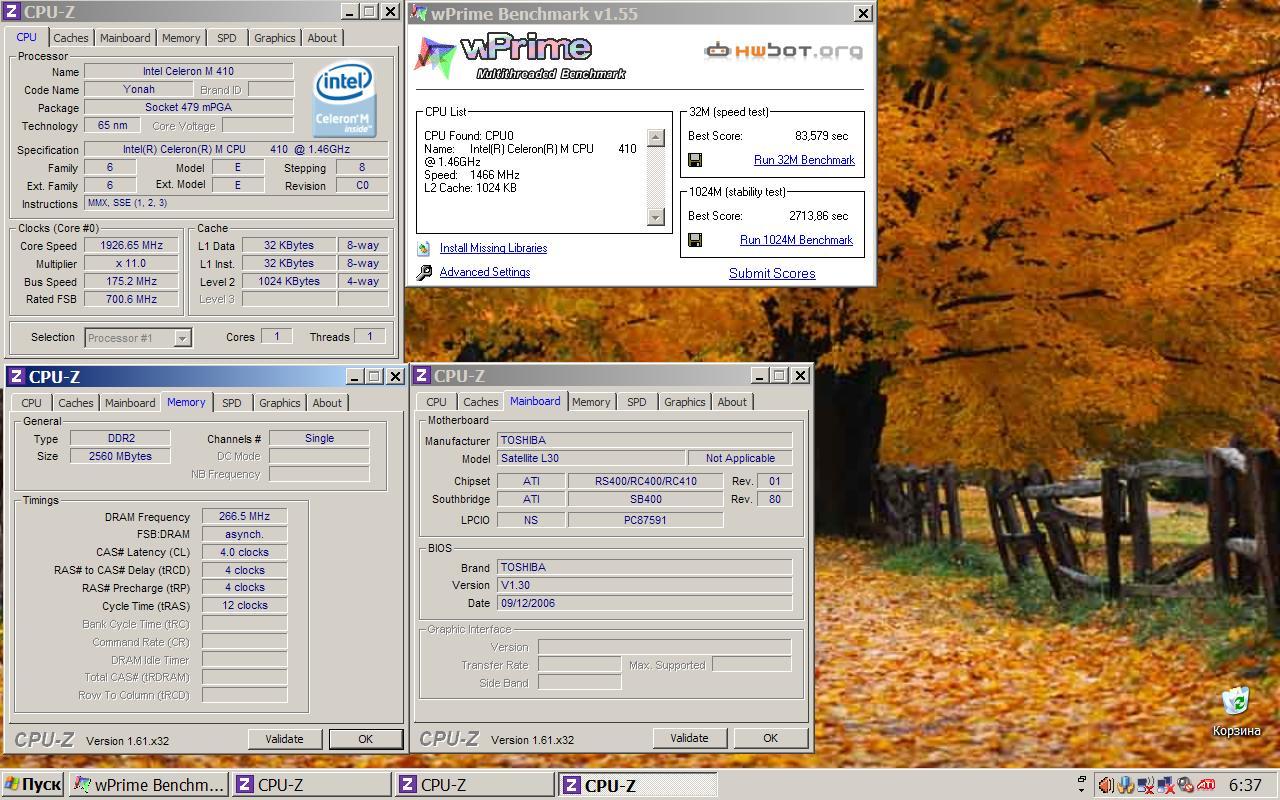The height and width of the screenshot is (800, 1280).
Task: Switch to Mainboard tab in top CPU-Z window
Action: (x=125, y=38)
